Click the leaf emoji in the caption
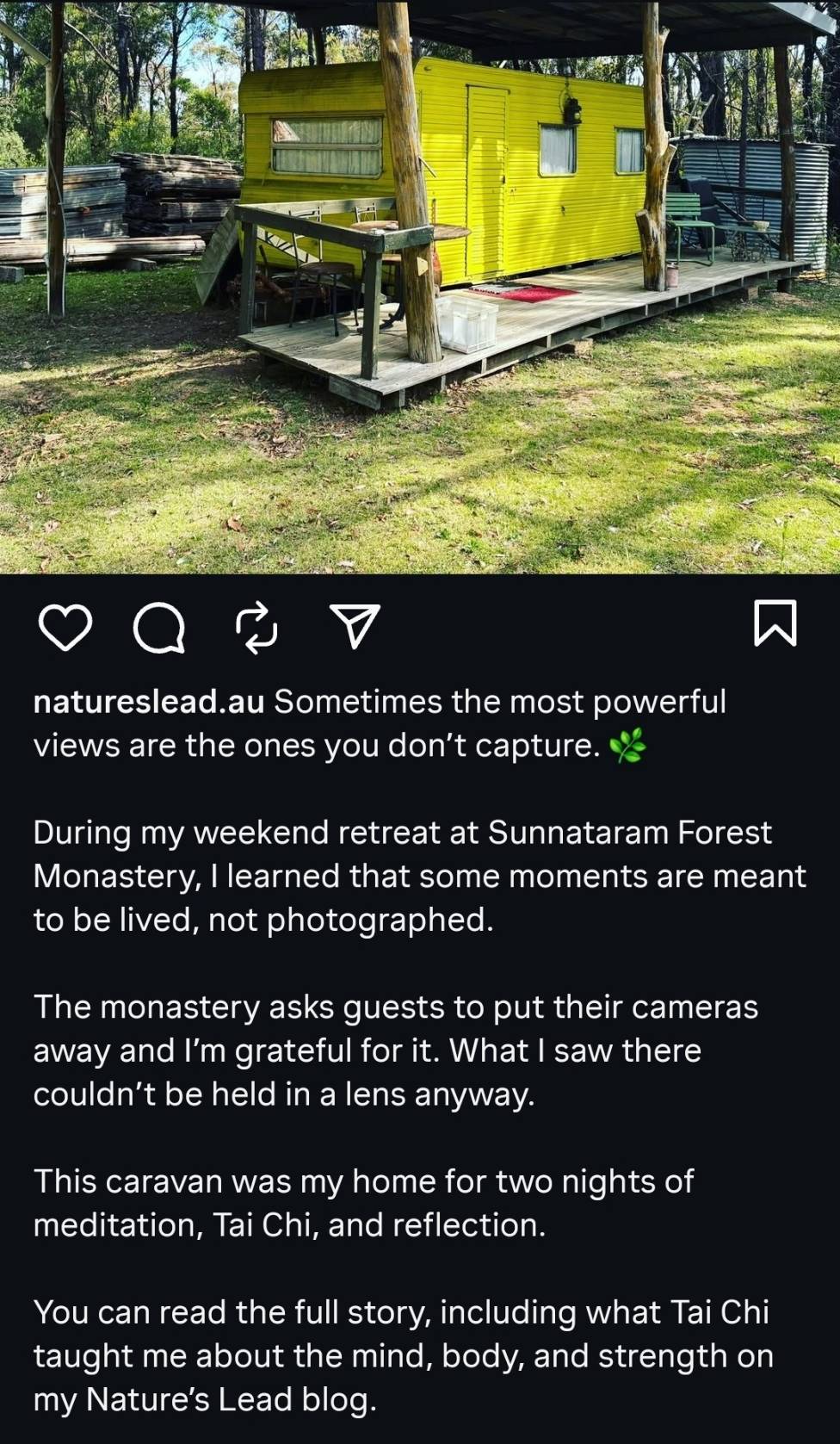840x1444 pixels. (x=627, y=746)
